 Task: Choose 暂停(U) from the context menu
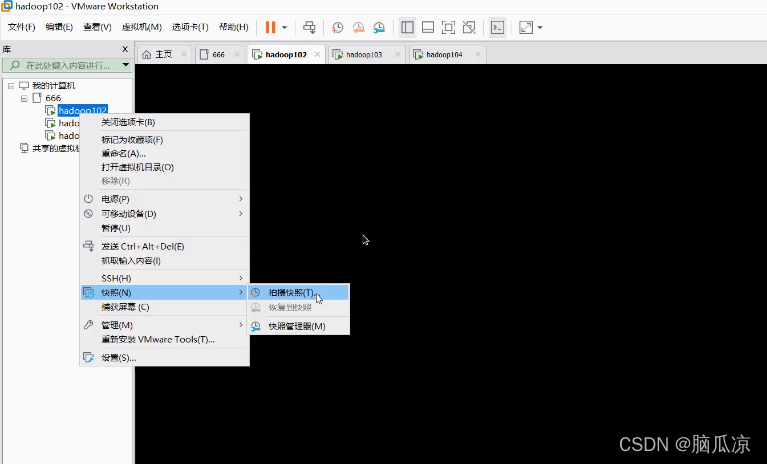(165, 228)
